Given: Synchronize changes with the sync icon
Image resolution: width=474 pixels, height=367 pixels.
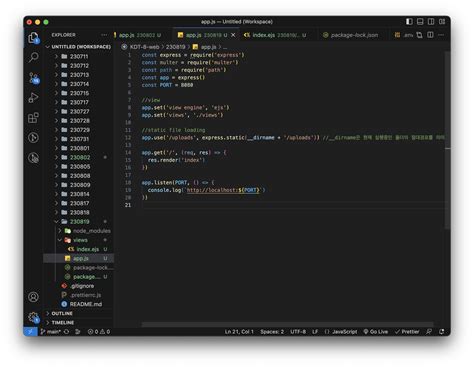Looking at the screenshot, I should pyautogui.click(x=67, y=332).
